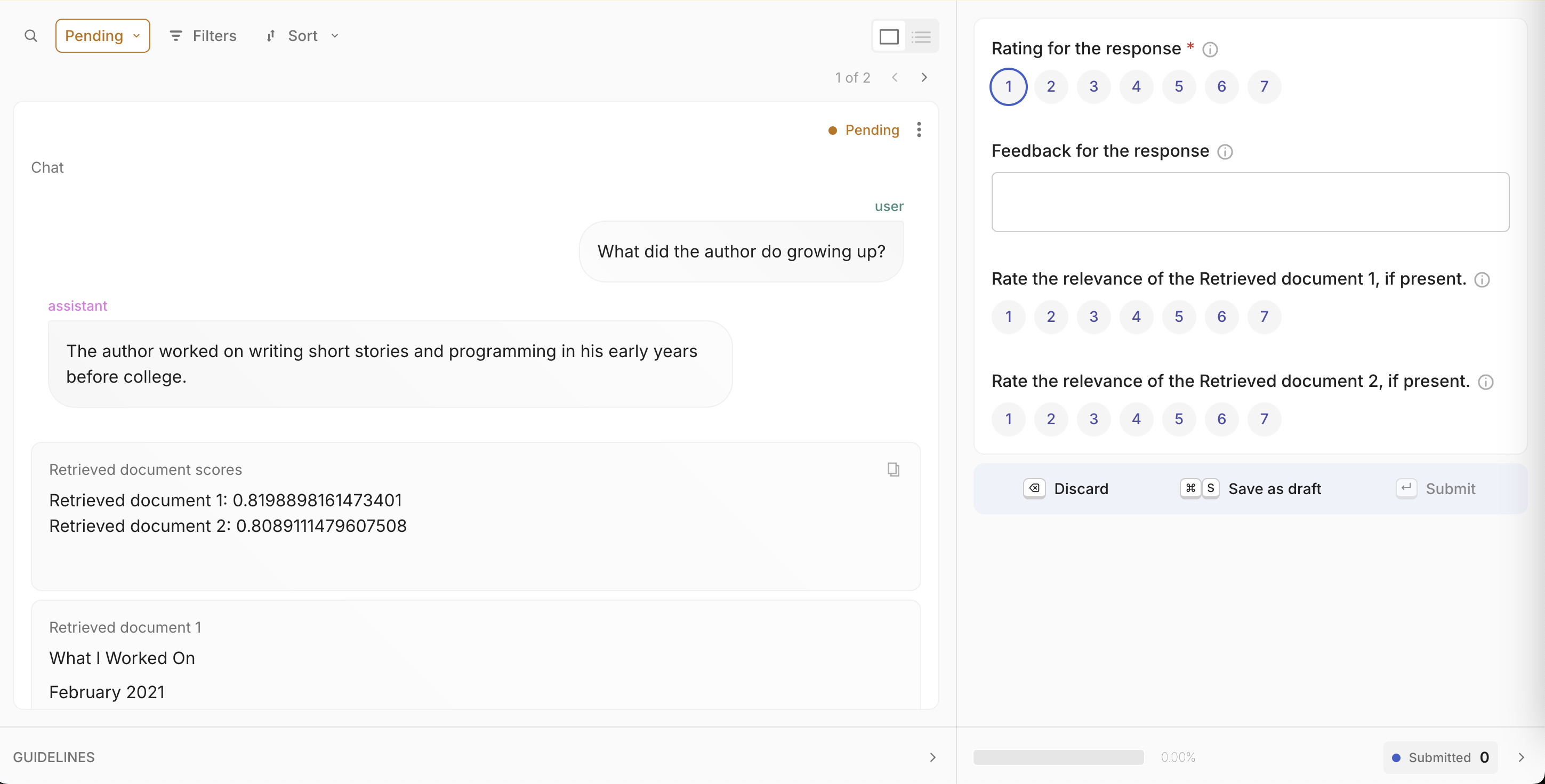Select rating 4 for response quality
Screen dimensions: 1545x784
pos(1136,86)
